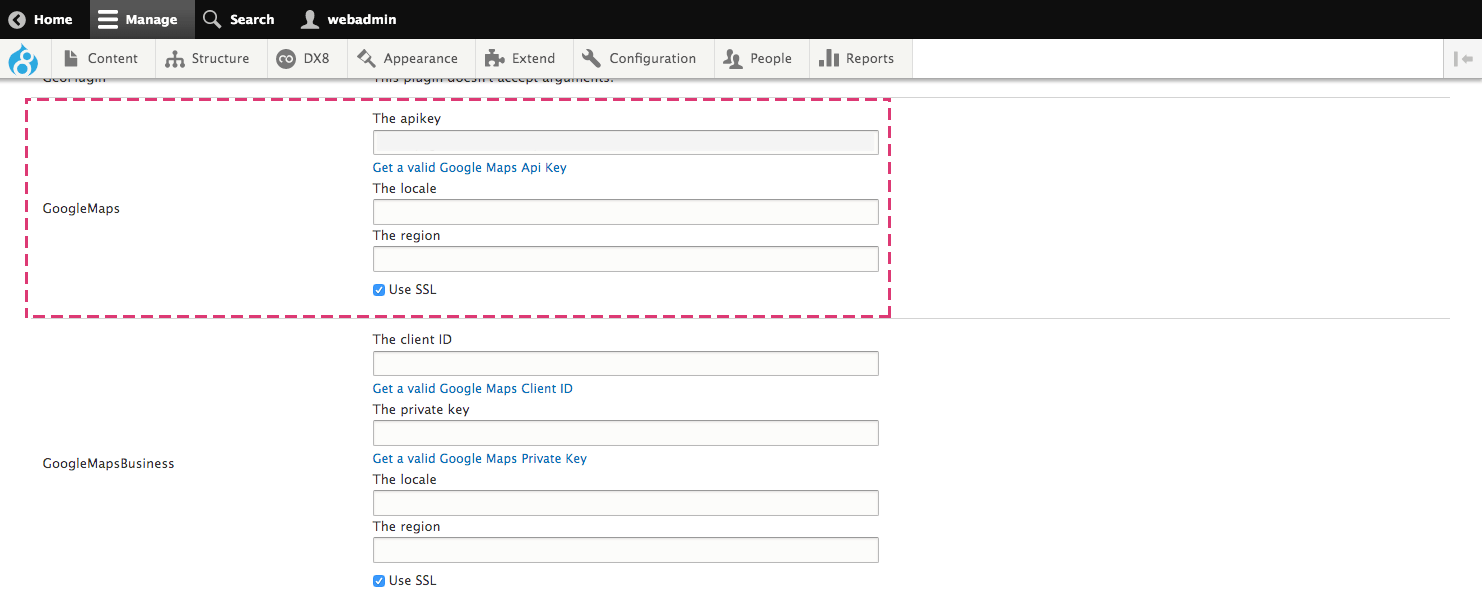
Task: Click the Home back-arrow icon
Action: 17,20
